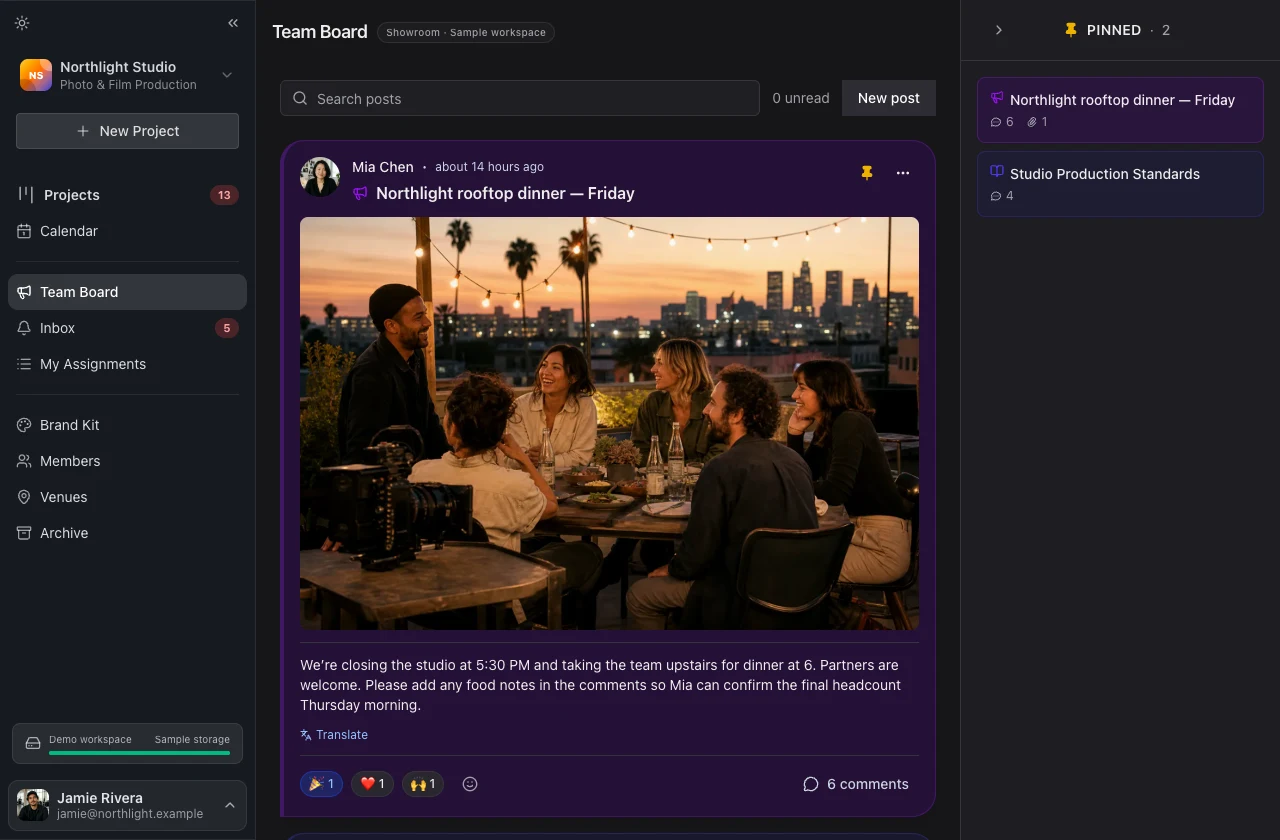Click the Projects count badge showing 13
This screenshot has height=840, width=1280.
coord(224,195)
